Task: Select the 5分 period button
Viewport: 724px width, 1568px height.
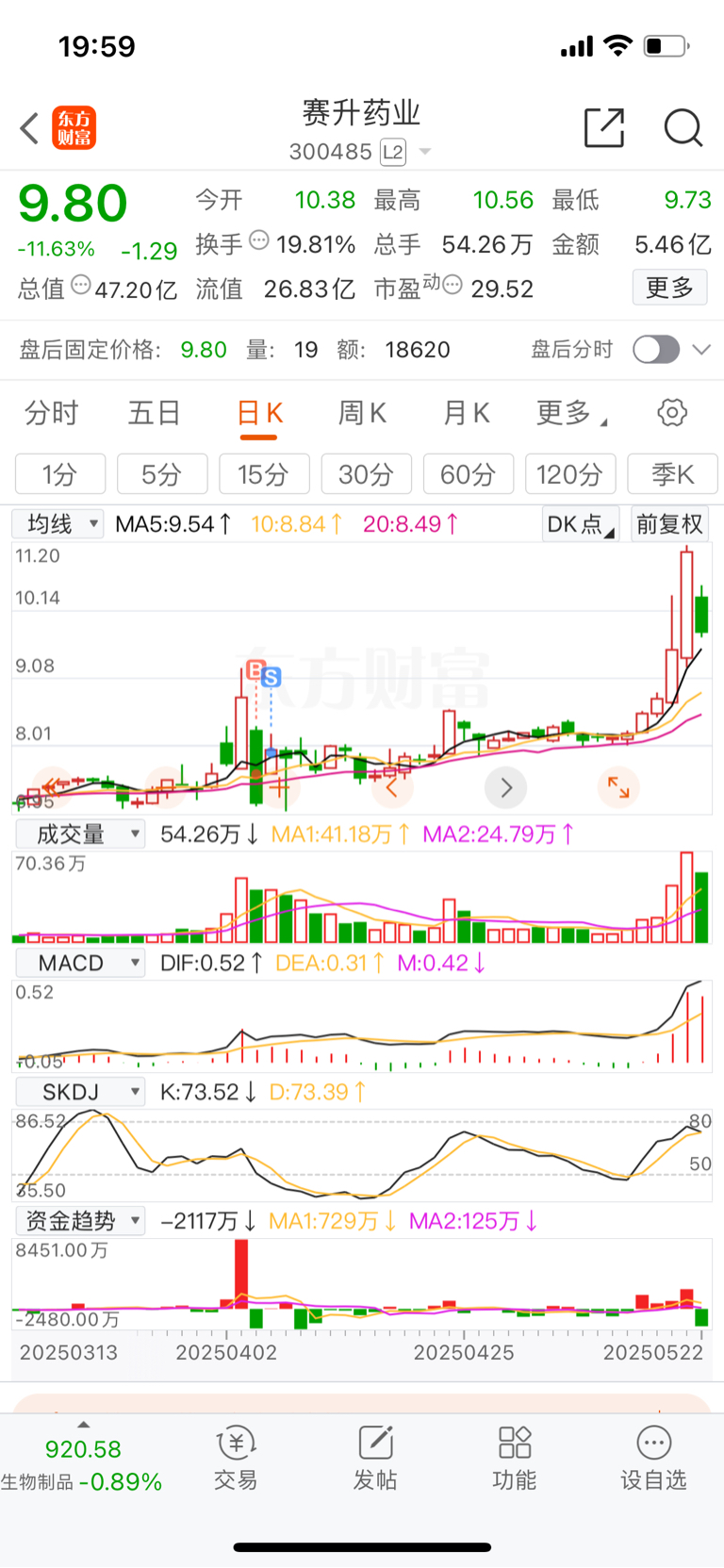Action: 162,474
